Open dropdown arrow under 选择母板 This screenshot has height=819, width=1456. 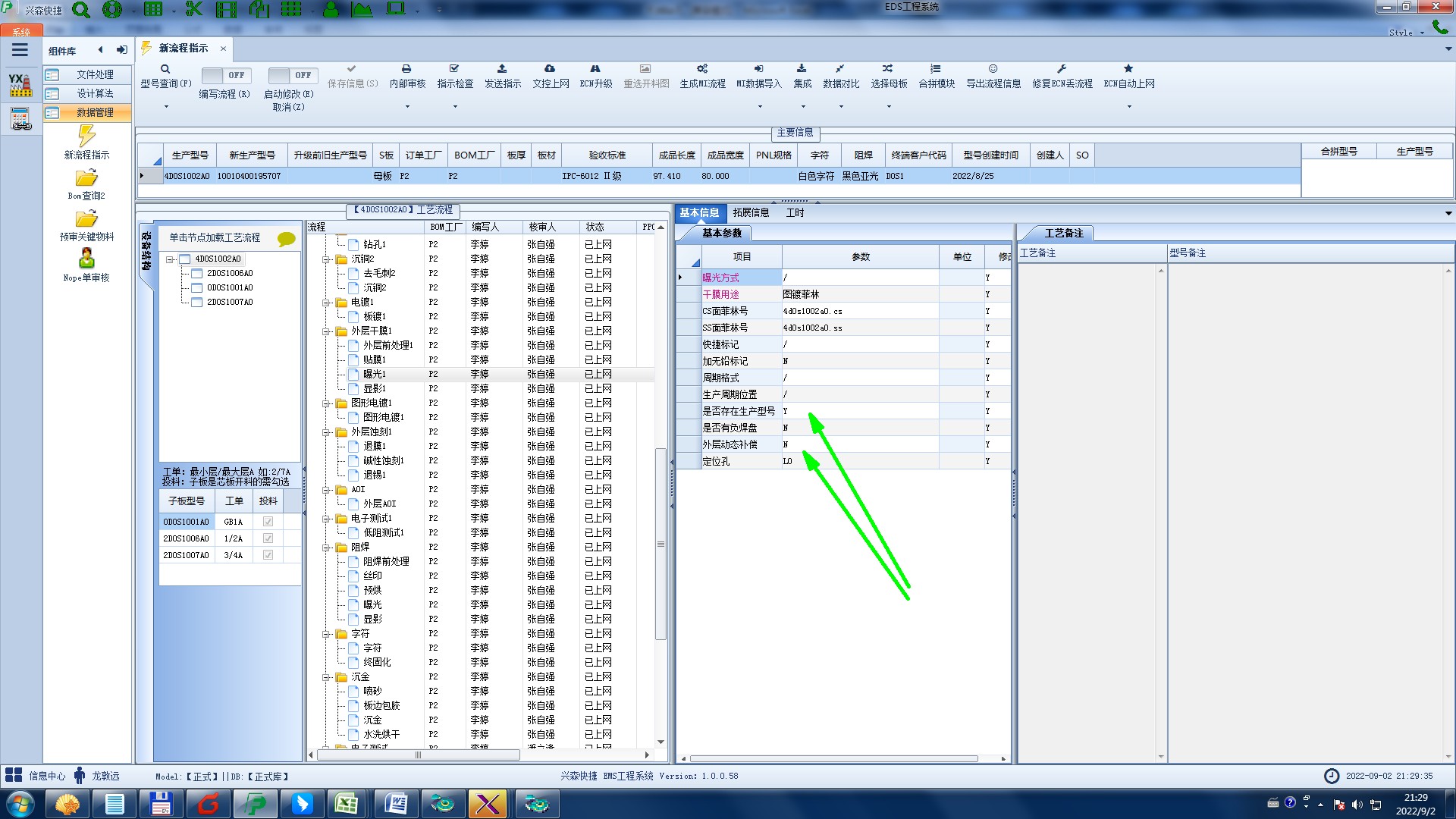click(x=889, y=106)
